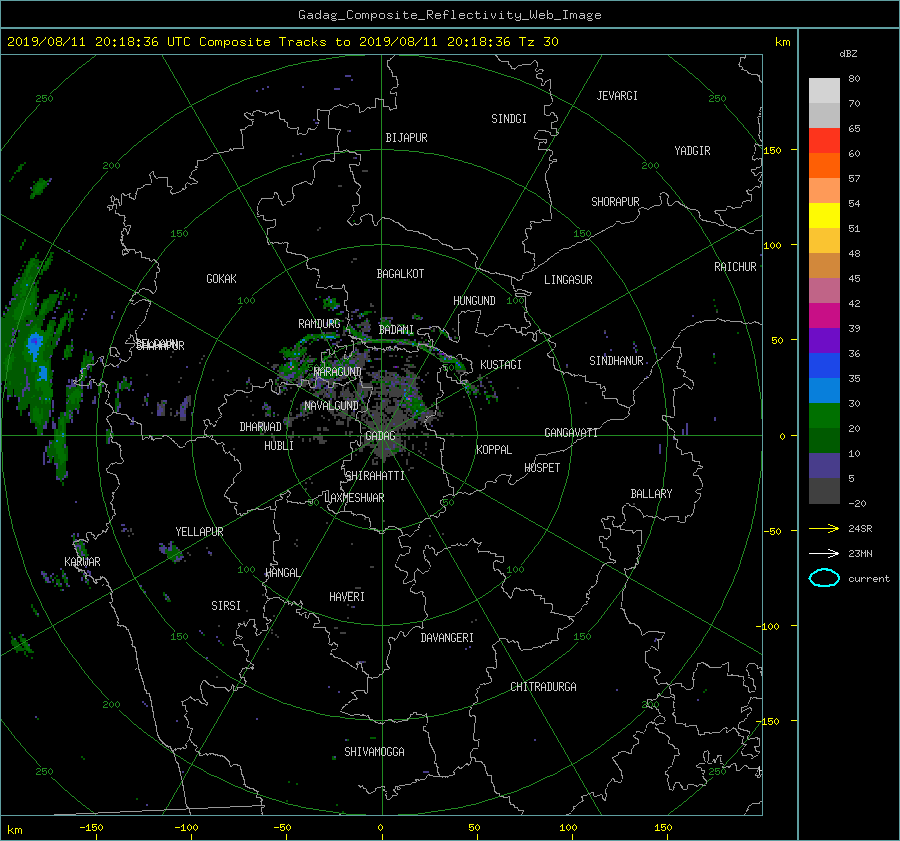Select the magenta 39 dBZ color swatch
The height and width of the screenshot is (841, 900).
pos(824,316)
